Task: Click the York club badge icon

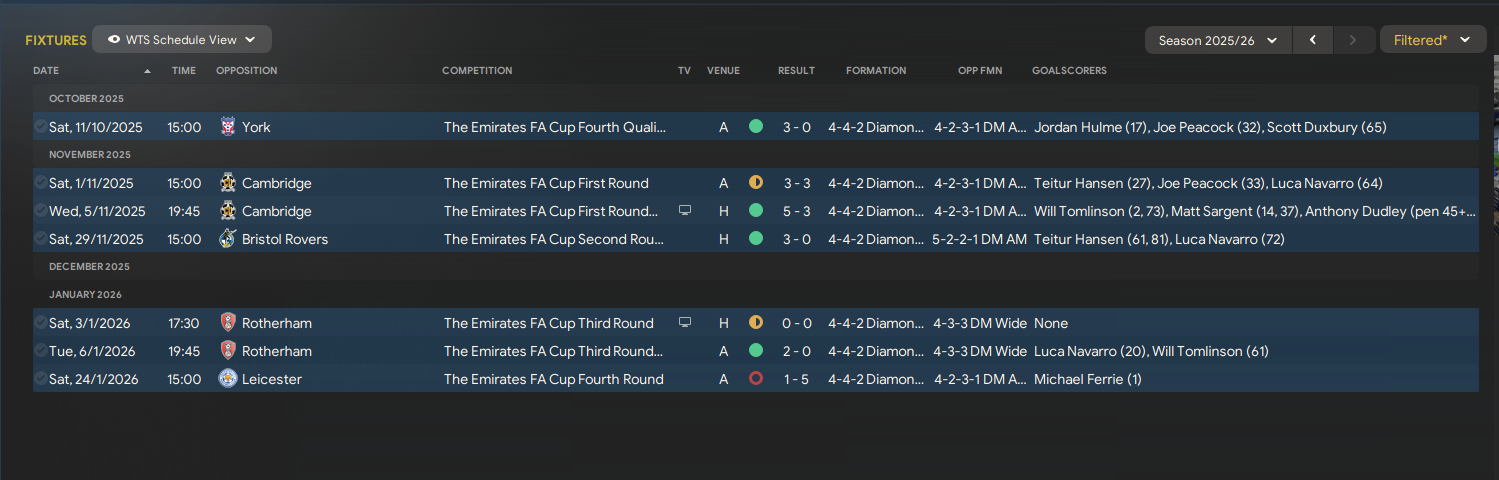Action: click(227, 127)
